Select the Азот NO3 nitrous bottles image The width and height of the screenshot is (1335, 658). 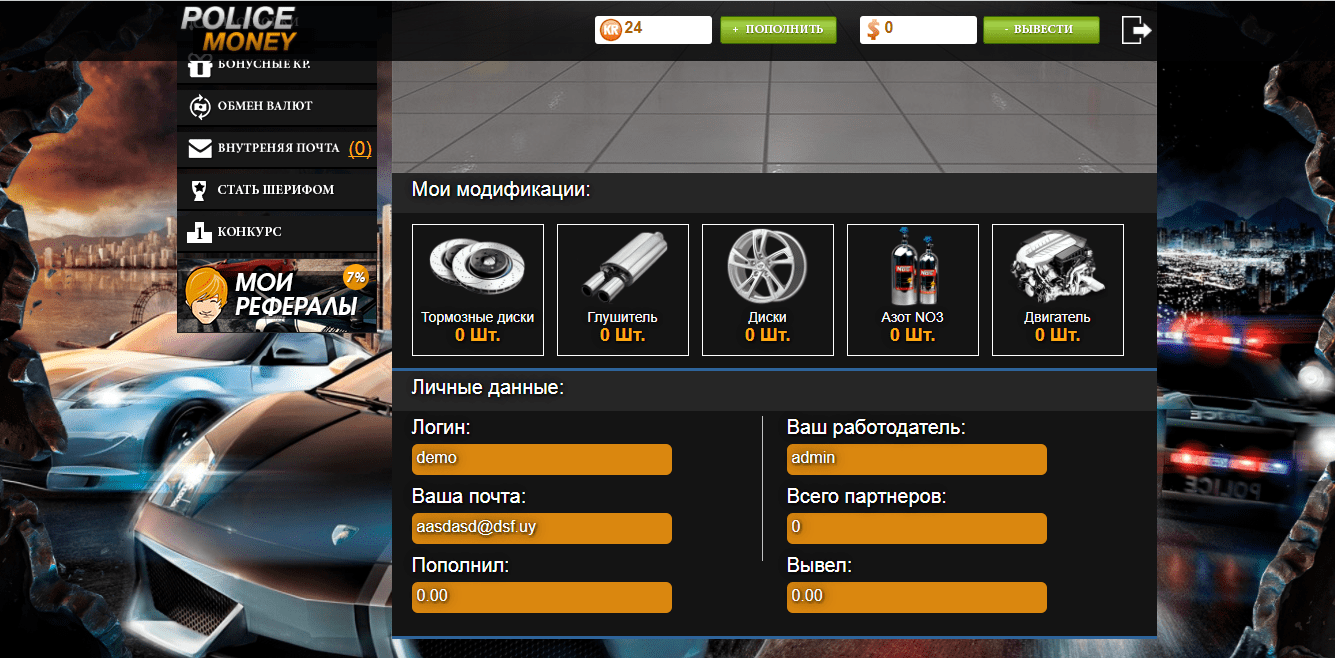tap(913, 269)
